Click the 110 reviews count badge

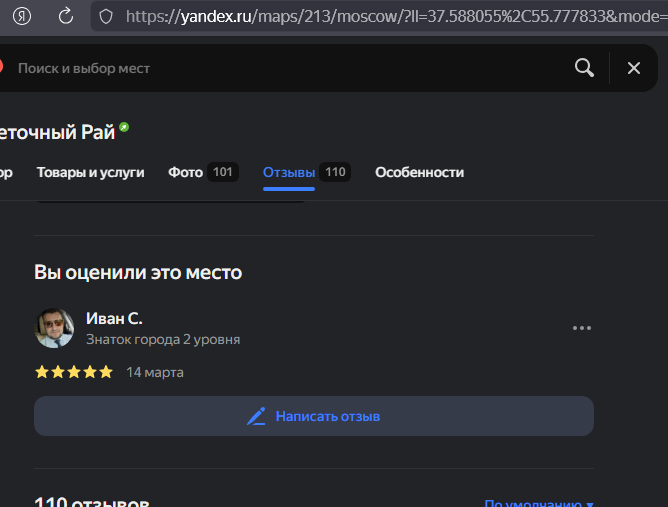click(x=335, y=172)
